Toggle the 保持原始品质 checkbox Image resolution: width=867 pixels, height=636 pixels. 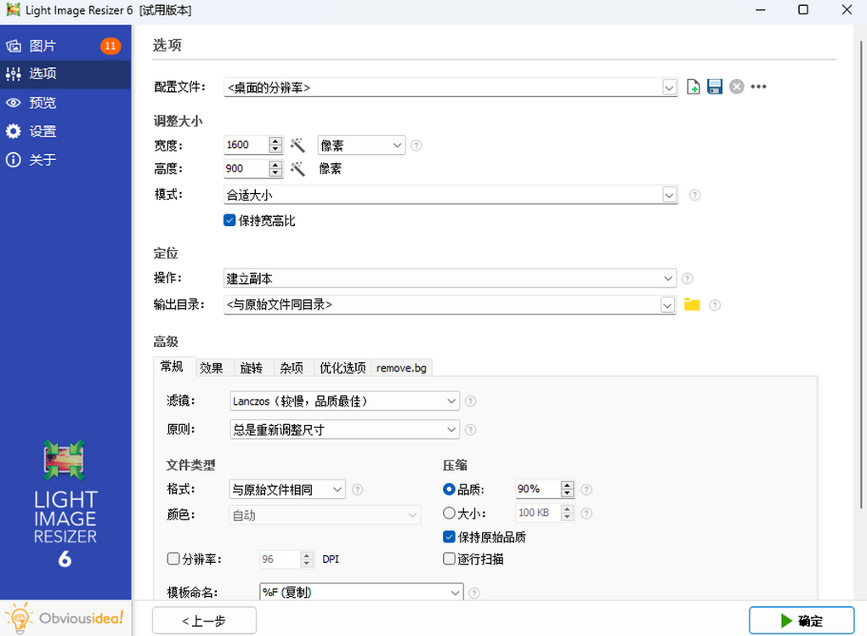(449, 536)
